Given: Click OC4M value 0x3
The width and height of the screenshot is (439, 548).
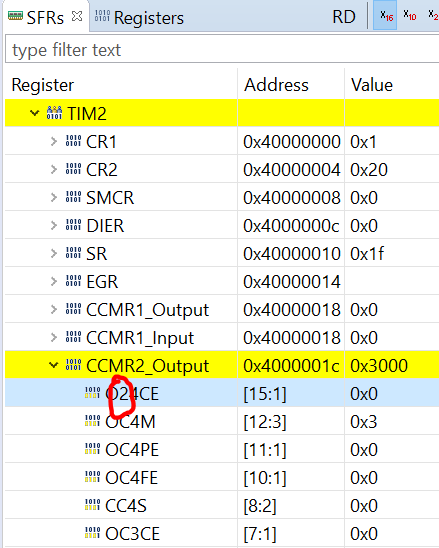Looking at the screenshot, I should [364, 421].
